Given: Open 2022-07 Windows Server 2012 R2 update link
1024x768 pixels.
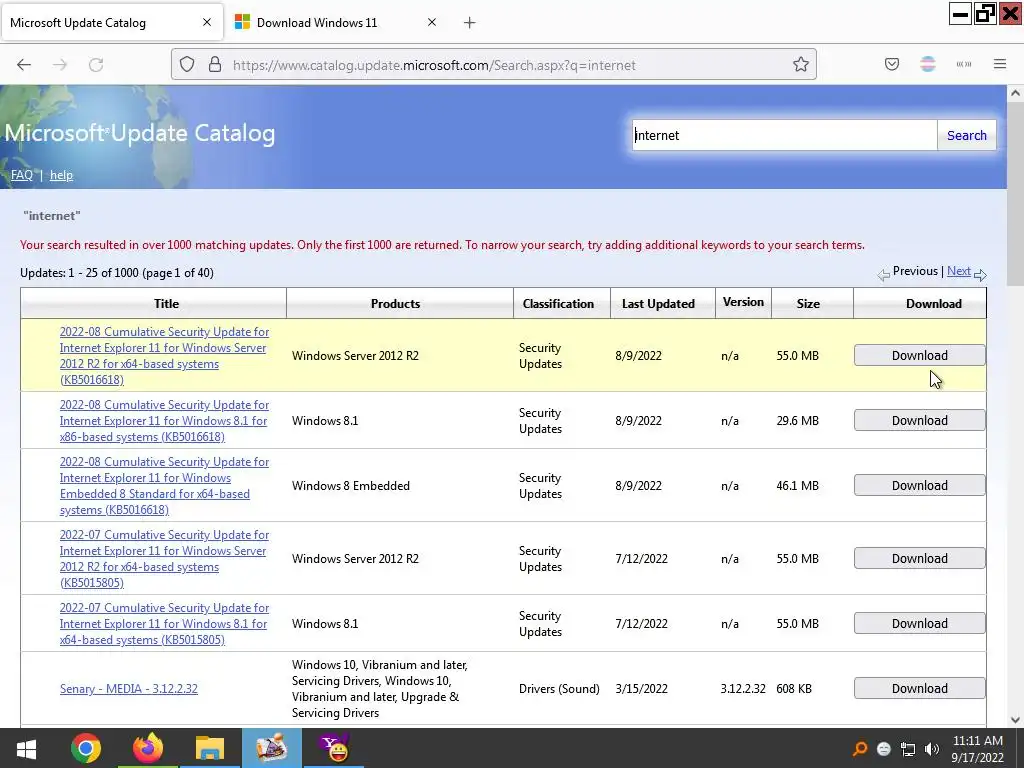Looking at the screenshot, I should (x=165, y=559).
